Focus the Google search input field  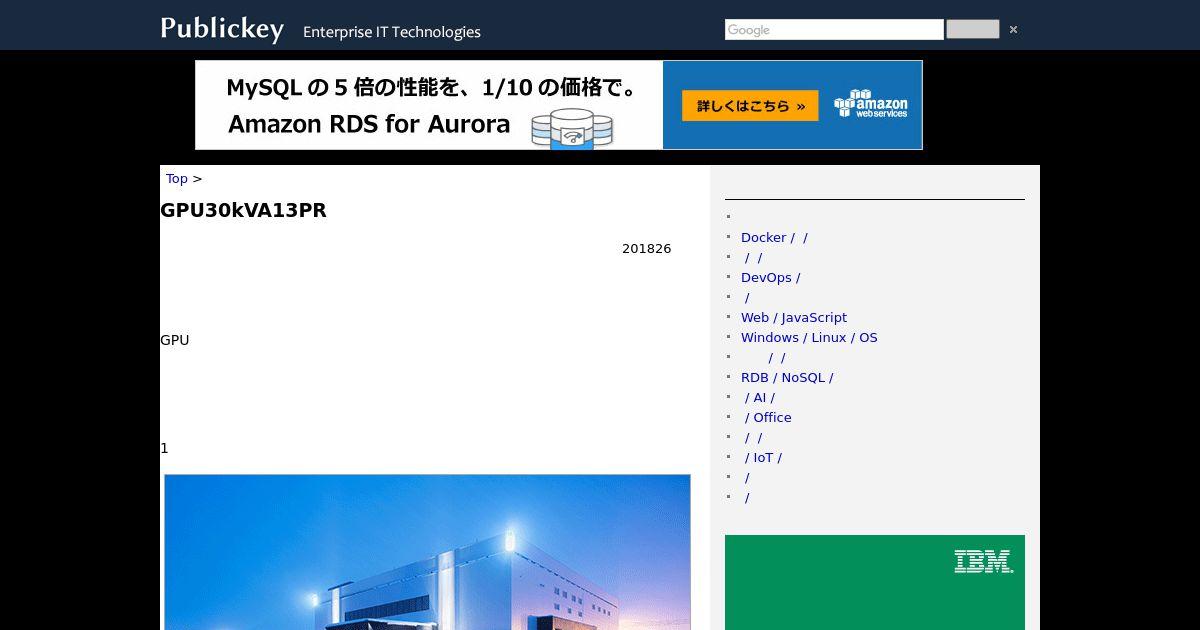tap(834, 30)
